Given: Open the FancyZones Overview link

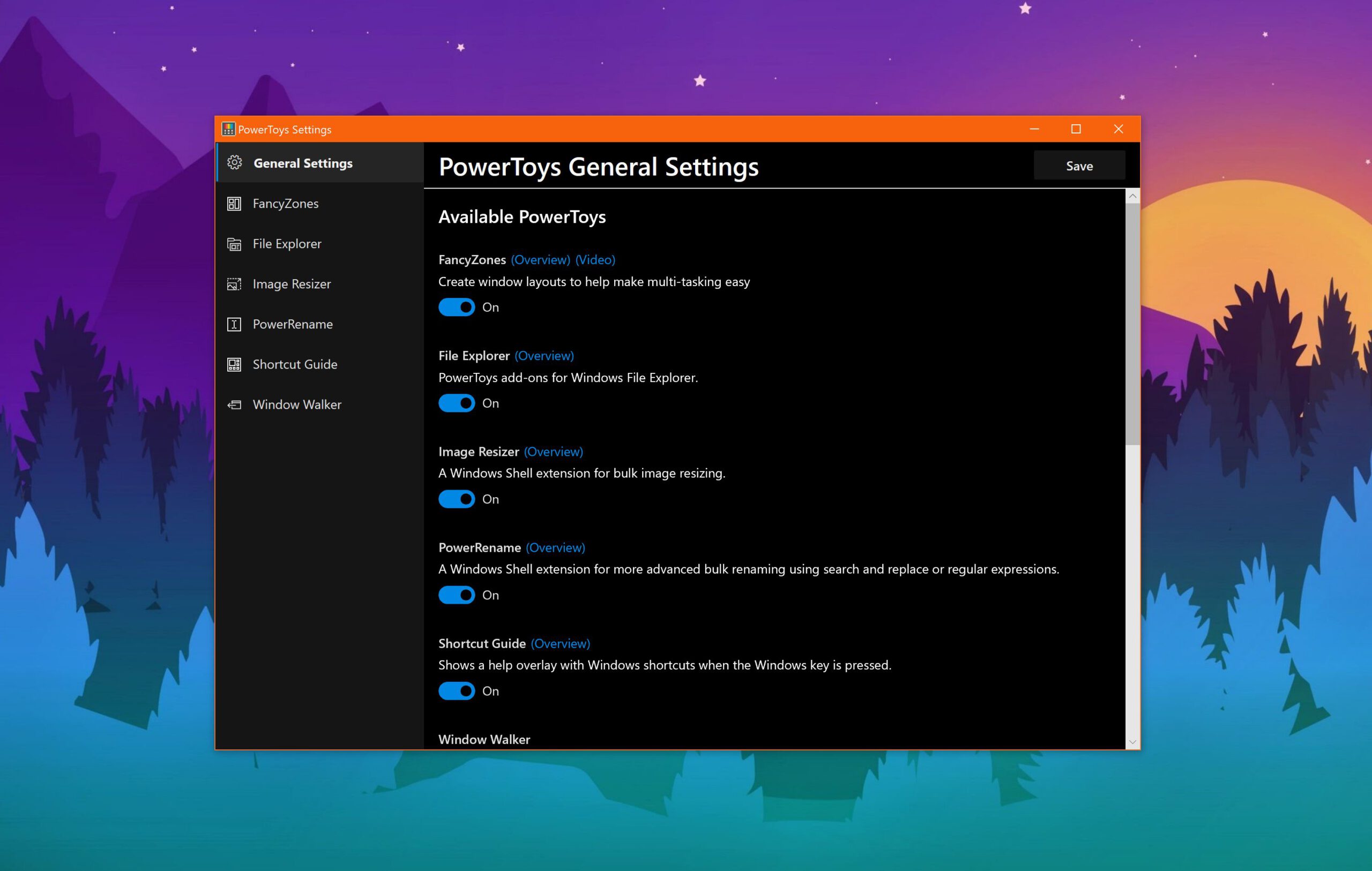Looking at the screenshot, I should pos(540,260).
